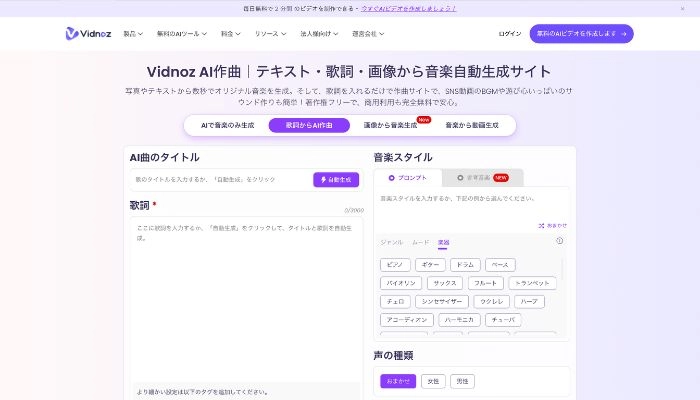The width and height of the screenshot is (700, 400).
Task: Pick the ベース instrument tag
Action: tap(500, 265)
